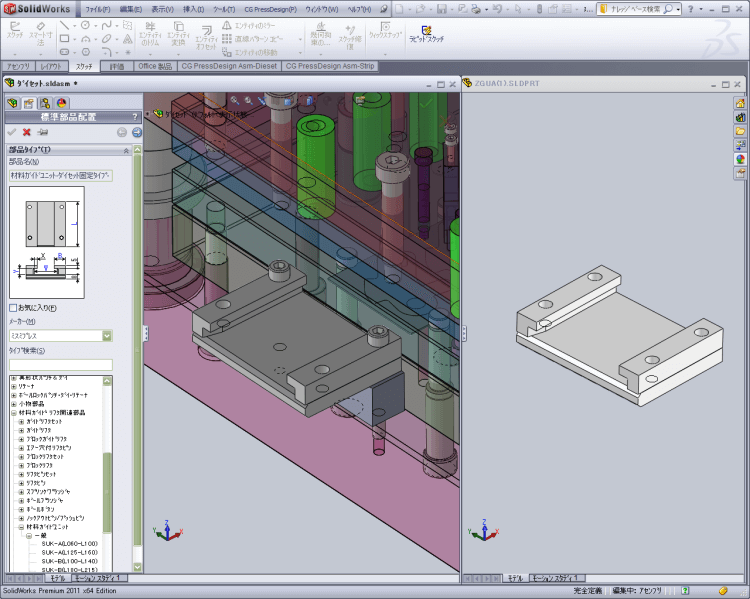Open the ConfigurationManager panel icon
Screen dimensions: 750x599
(x=45, y=103)
